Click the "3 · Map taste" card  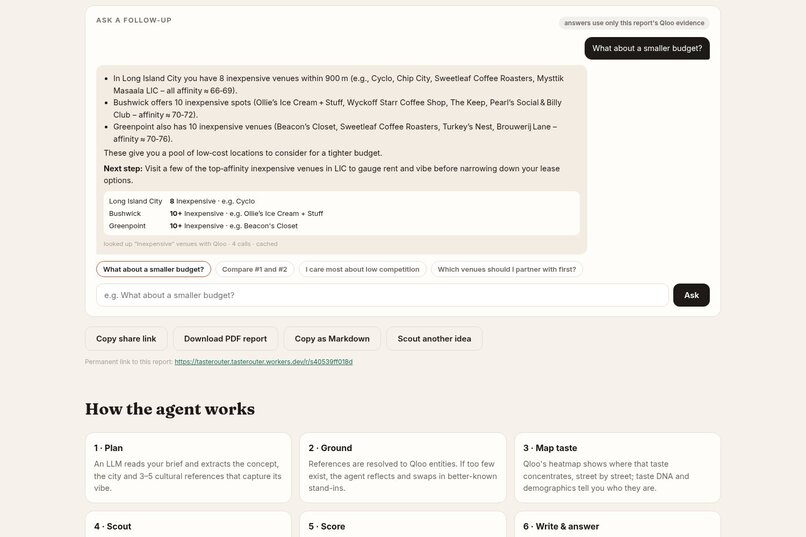click(x=617, y=468)
